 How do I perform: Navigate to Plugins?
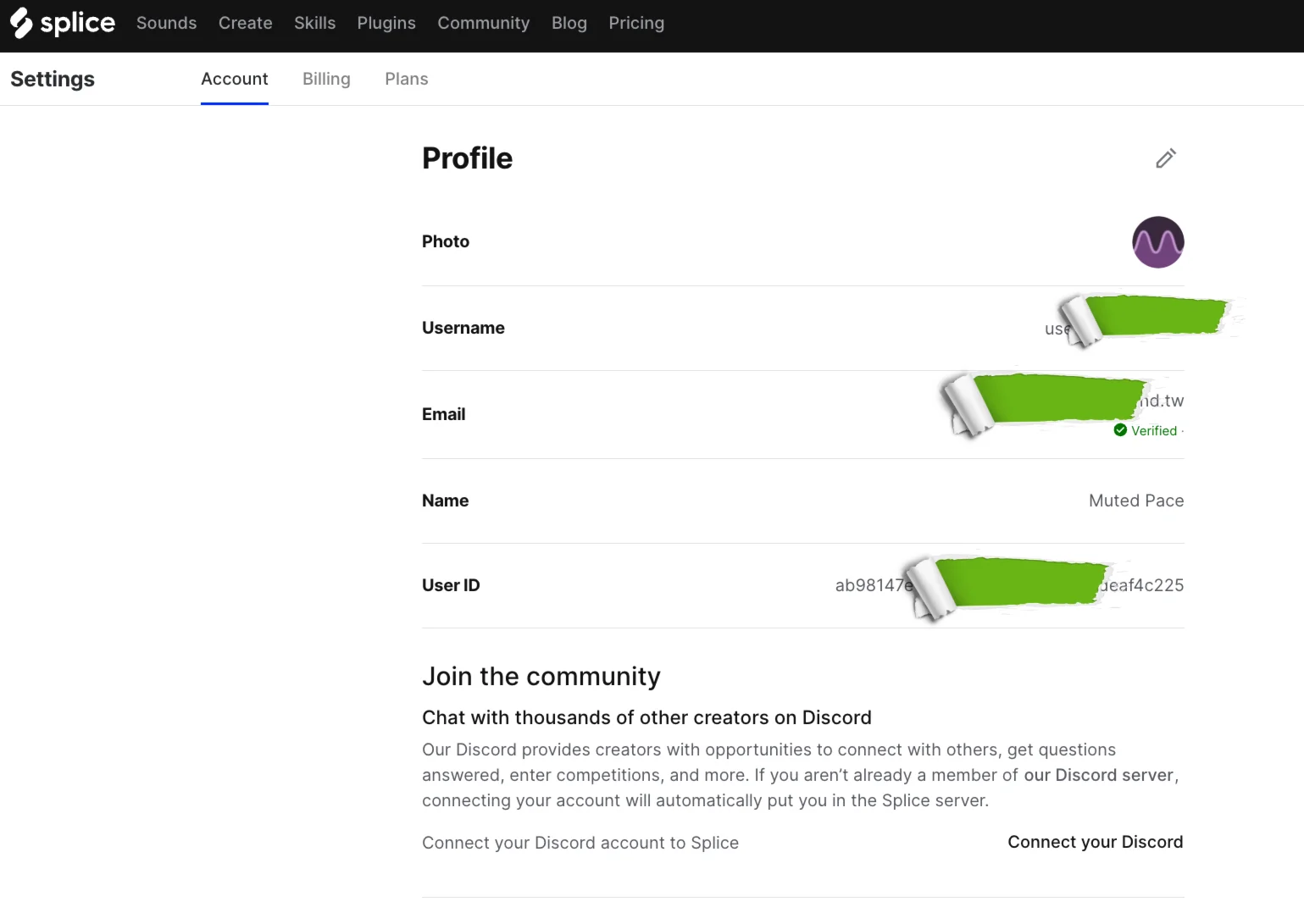386,23
